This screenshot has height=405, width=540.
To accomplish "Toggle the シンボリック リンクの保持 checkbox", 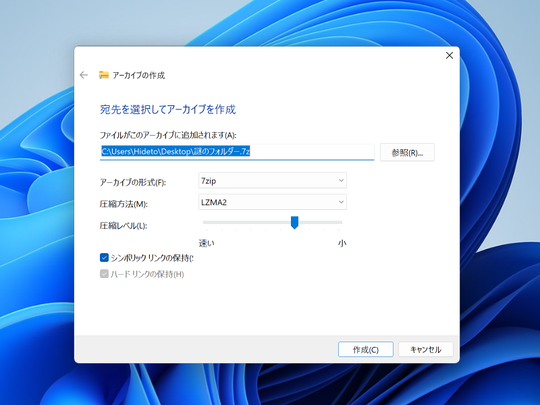I will [x=104, y=258].
